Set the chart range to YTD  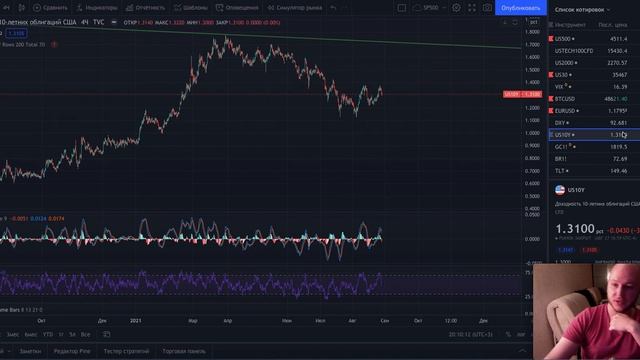(x=48, y=334)
